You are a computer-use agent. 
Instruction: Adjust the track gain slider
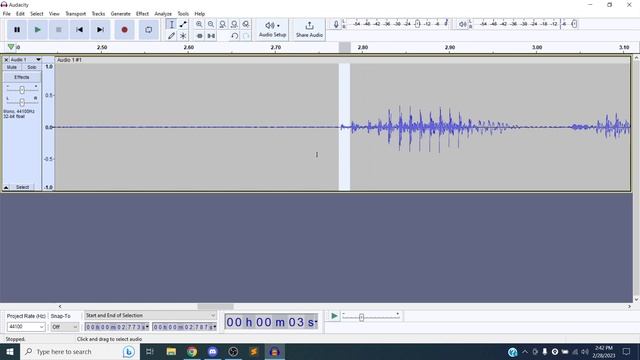(22, 90)
